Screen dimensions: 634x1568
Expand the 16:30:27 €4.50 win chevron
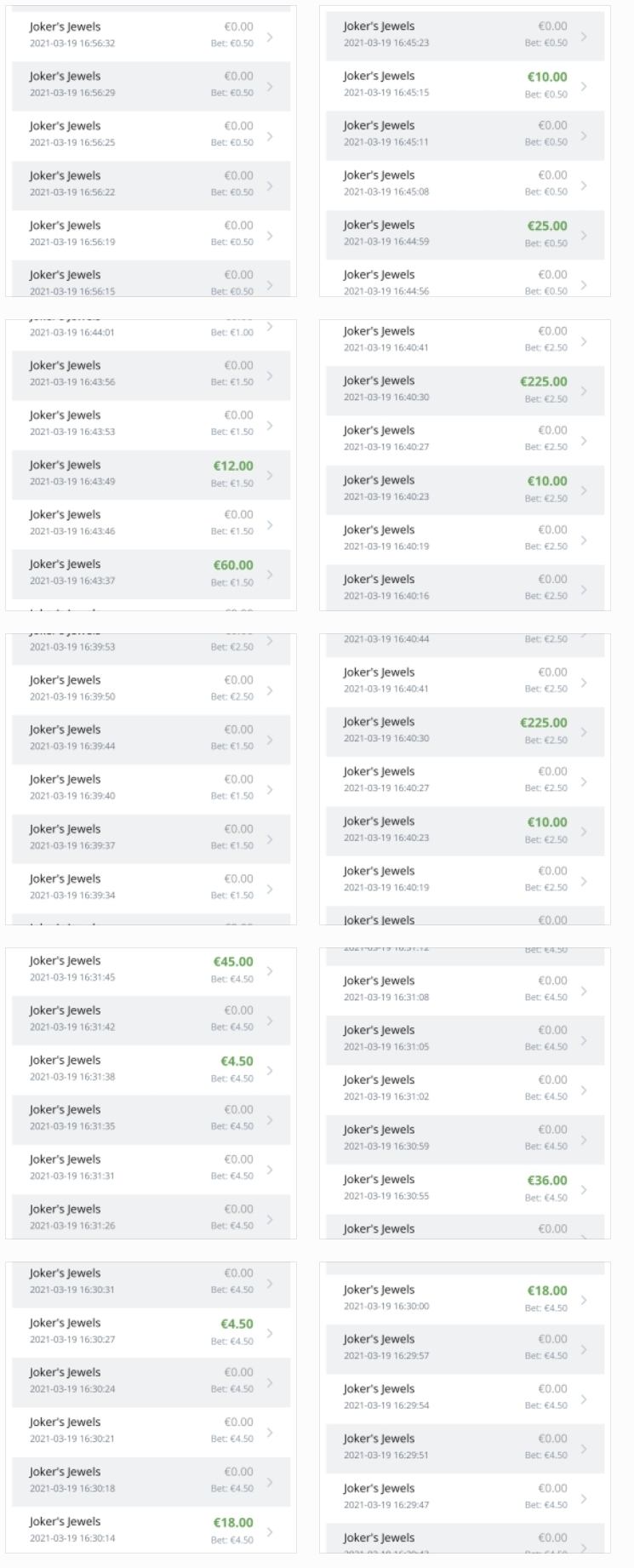270,1334
